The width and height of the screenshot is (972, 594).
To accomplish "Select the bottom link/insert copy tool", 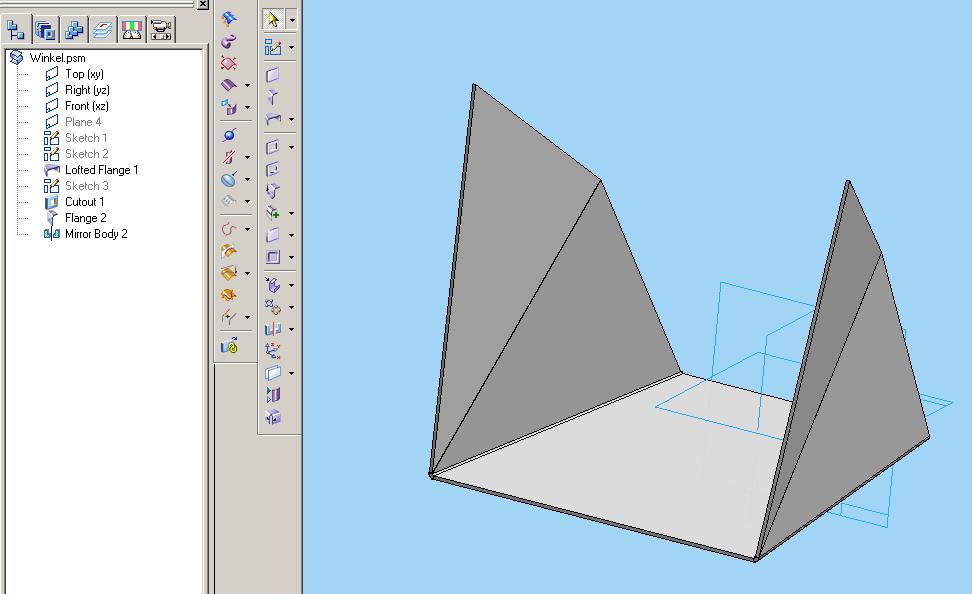I will [x=229, y=345].
